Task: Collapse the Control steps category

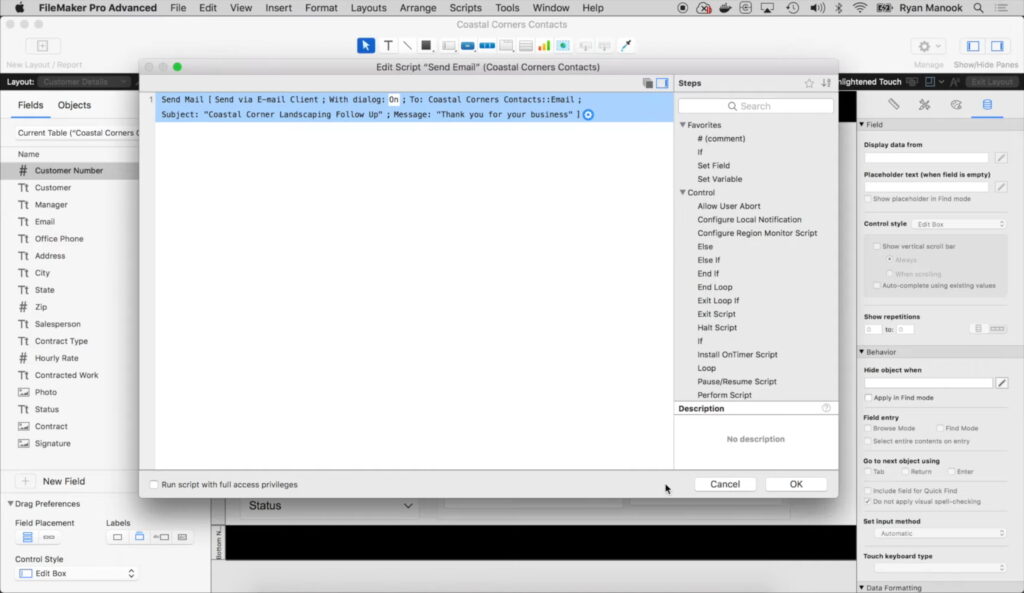Action: pyautogui.click(x=682, y=193)
